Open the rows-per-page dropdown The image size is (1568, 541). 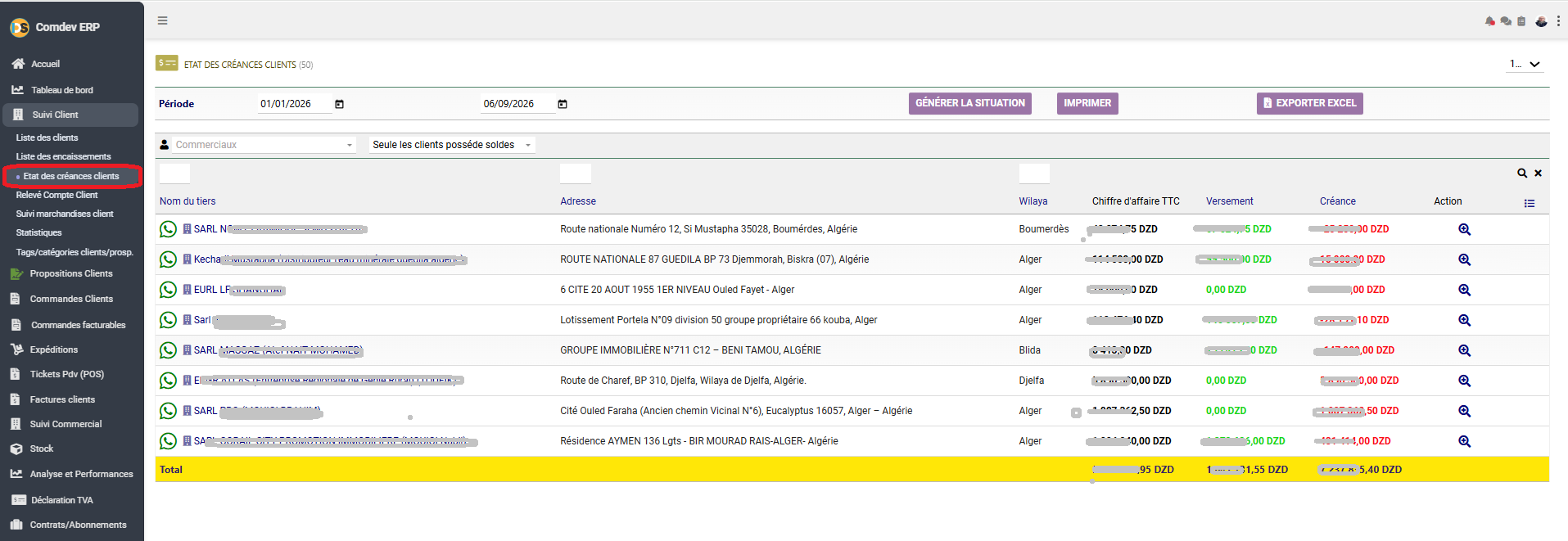[1525, 64]
